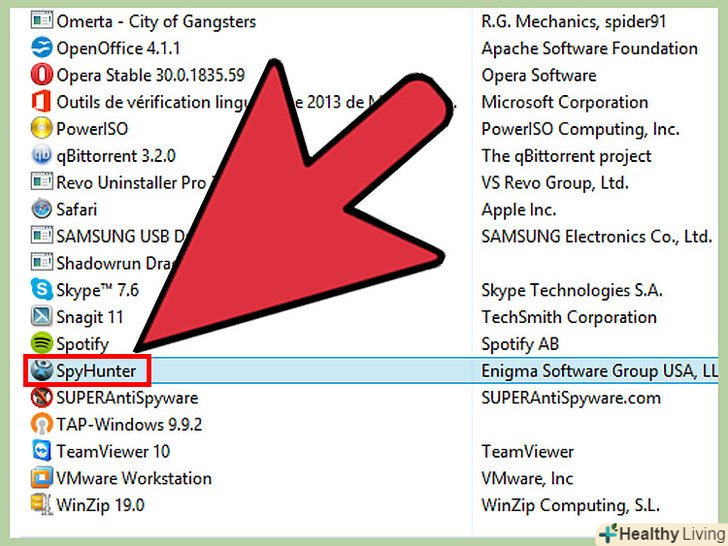Viewport: 728px width, 546px height.
Task: Click publisher PowerISO Computing, Inc.
Action: [580, 129]
